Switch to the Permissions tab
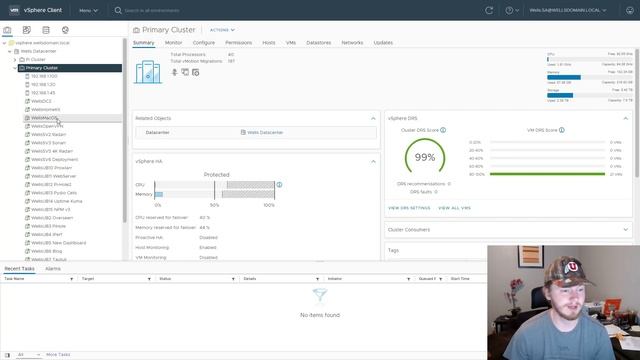Screen dimensions: 640x360 click(x=238, y=42)
